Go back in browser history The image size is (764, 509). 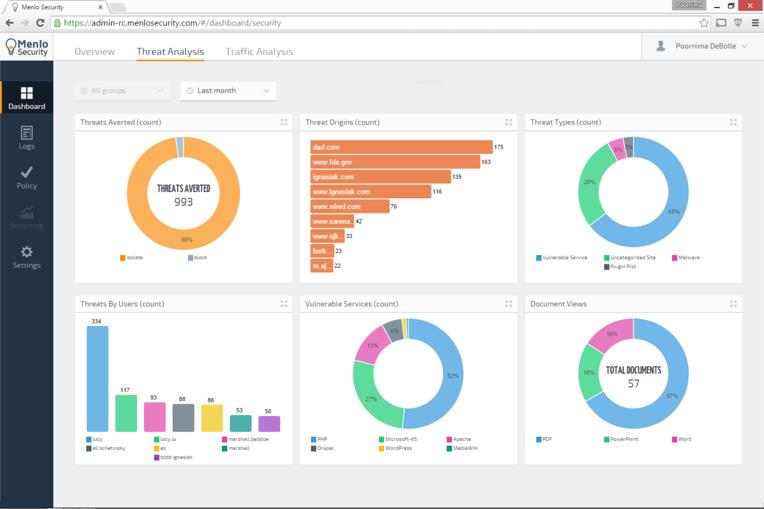tap(9, 22)
